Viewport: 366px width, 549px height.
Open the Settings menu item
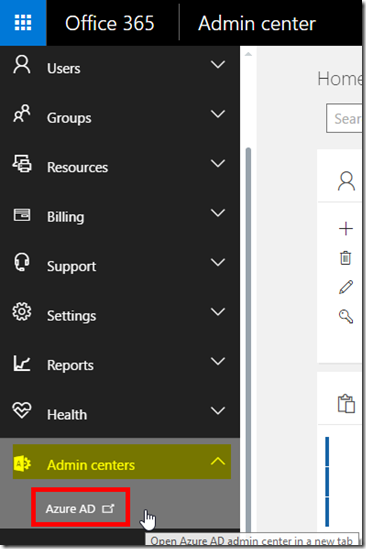click(71, 316)
